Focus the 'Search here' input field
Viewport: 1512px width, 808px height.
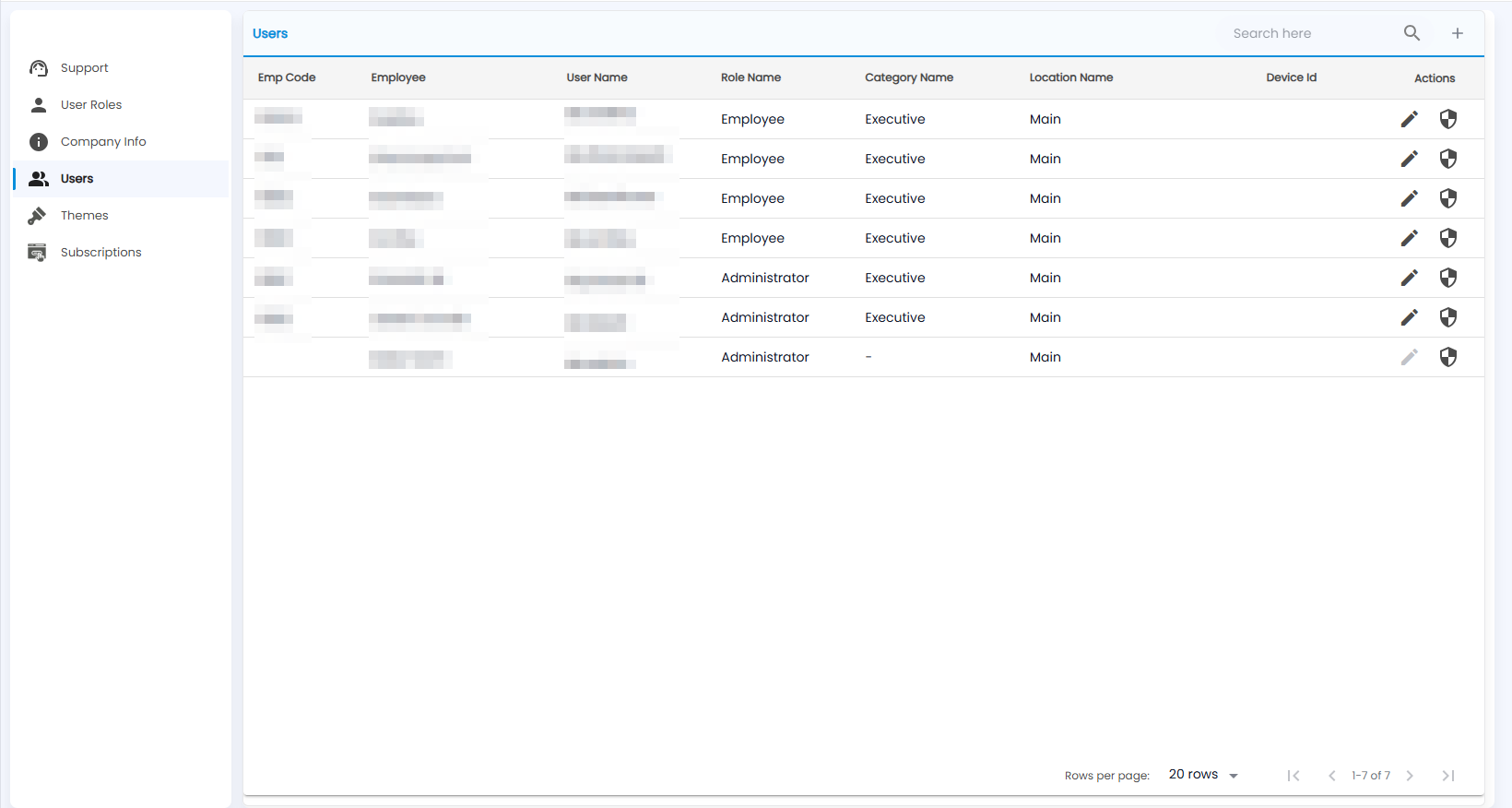[x=1311, y=33]
